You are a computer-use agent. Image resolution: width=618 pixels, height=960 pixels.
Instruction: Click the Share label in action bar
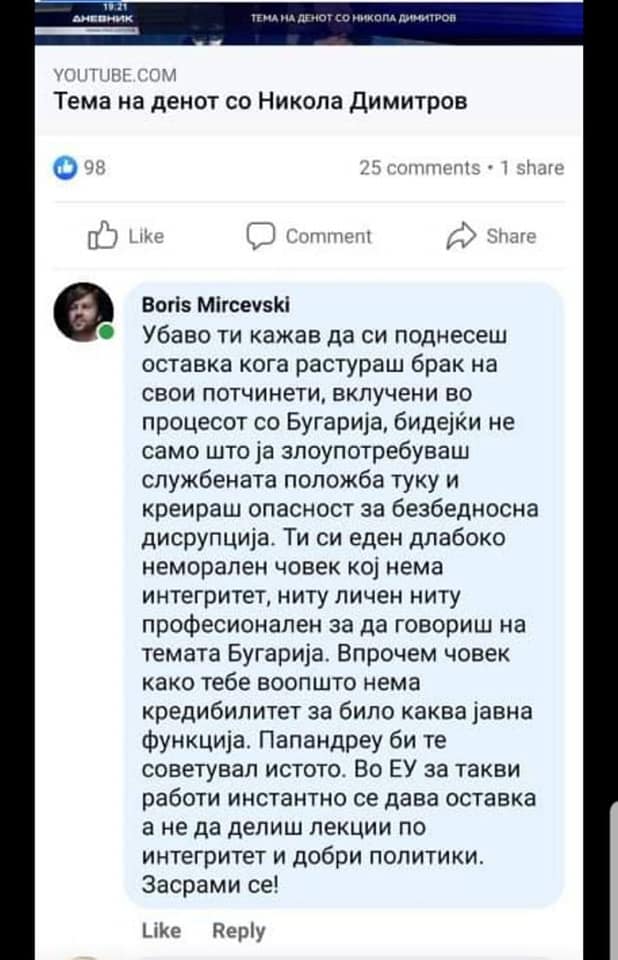click(x=511, y=236)
